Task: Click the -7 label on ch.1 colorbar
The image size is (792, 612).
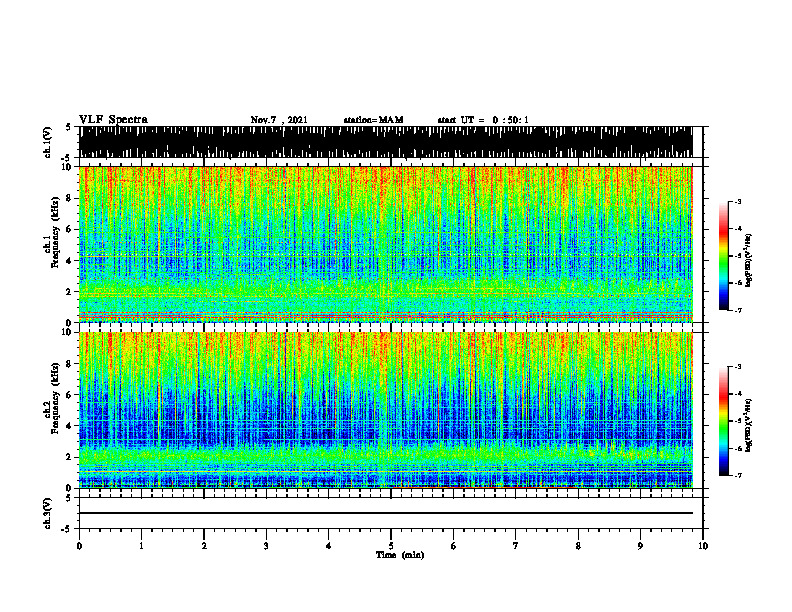Action: click(738, 310)
